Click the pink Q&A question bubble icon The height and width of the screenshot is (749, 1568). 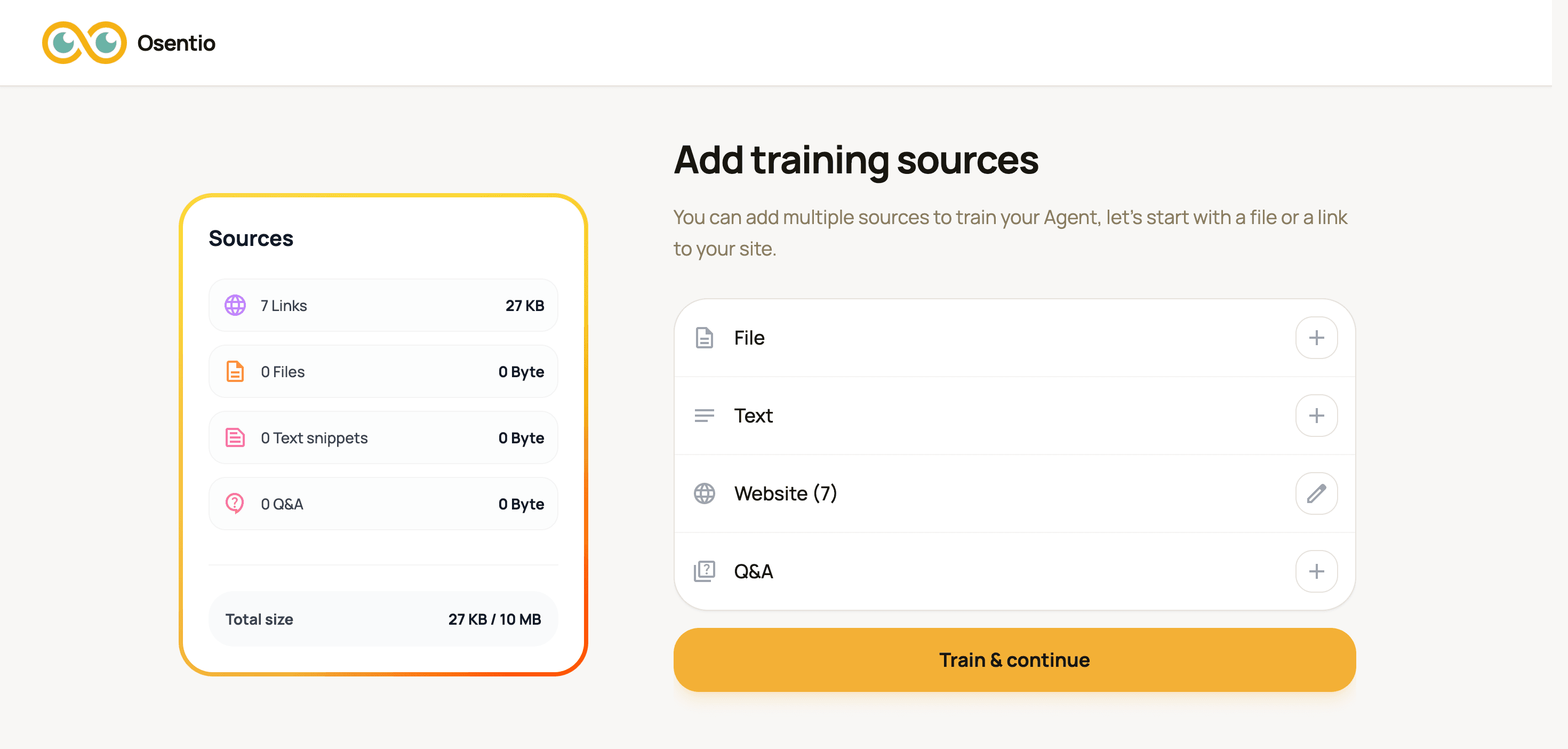tap(234, 504)
